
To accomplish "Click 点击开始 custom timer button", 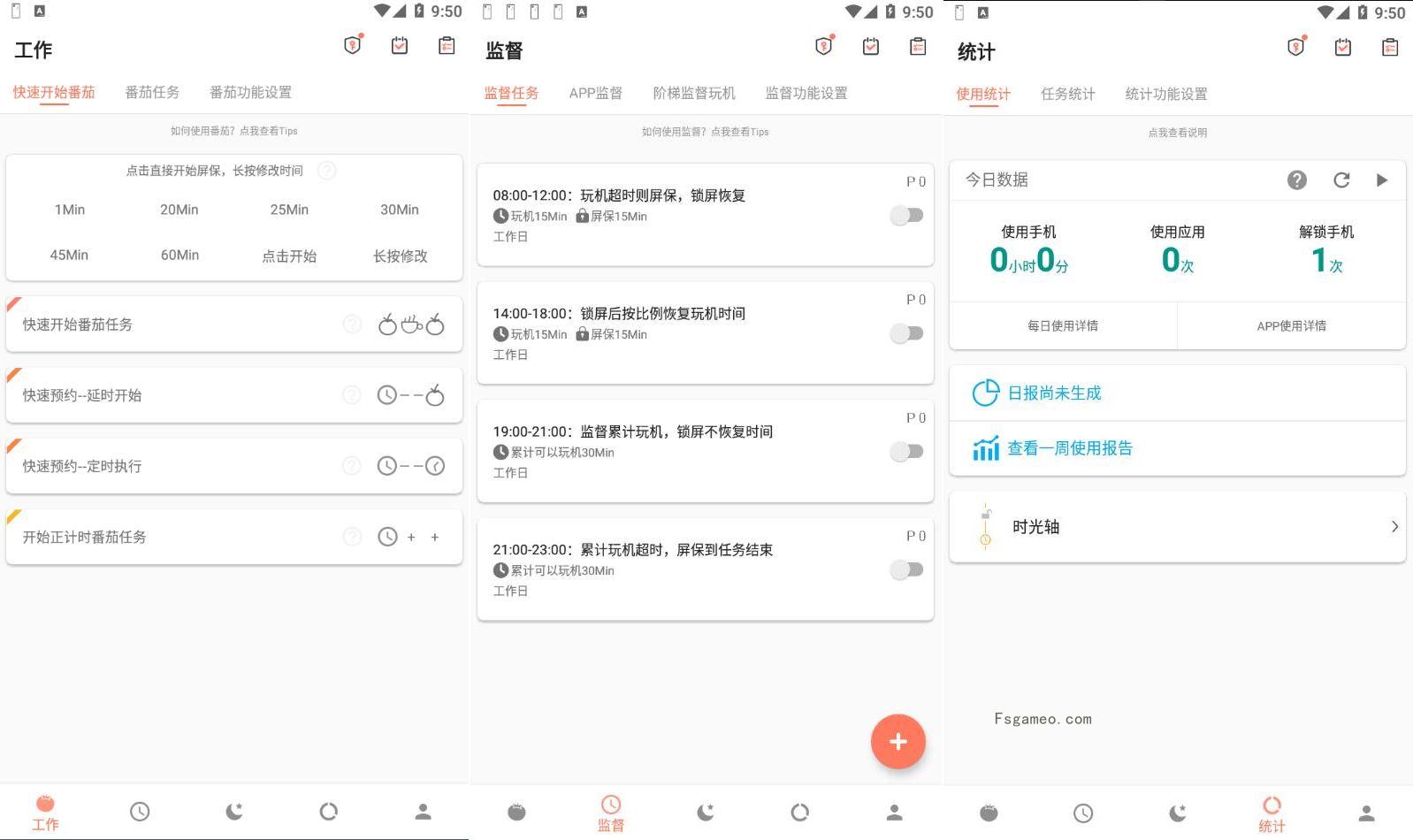I will (289, 256).
